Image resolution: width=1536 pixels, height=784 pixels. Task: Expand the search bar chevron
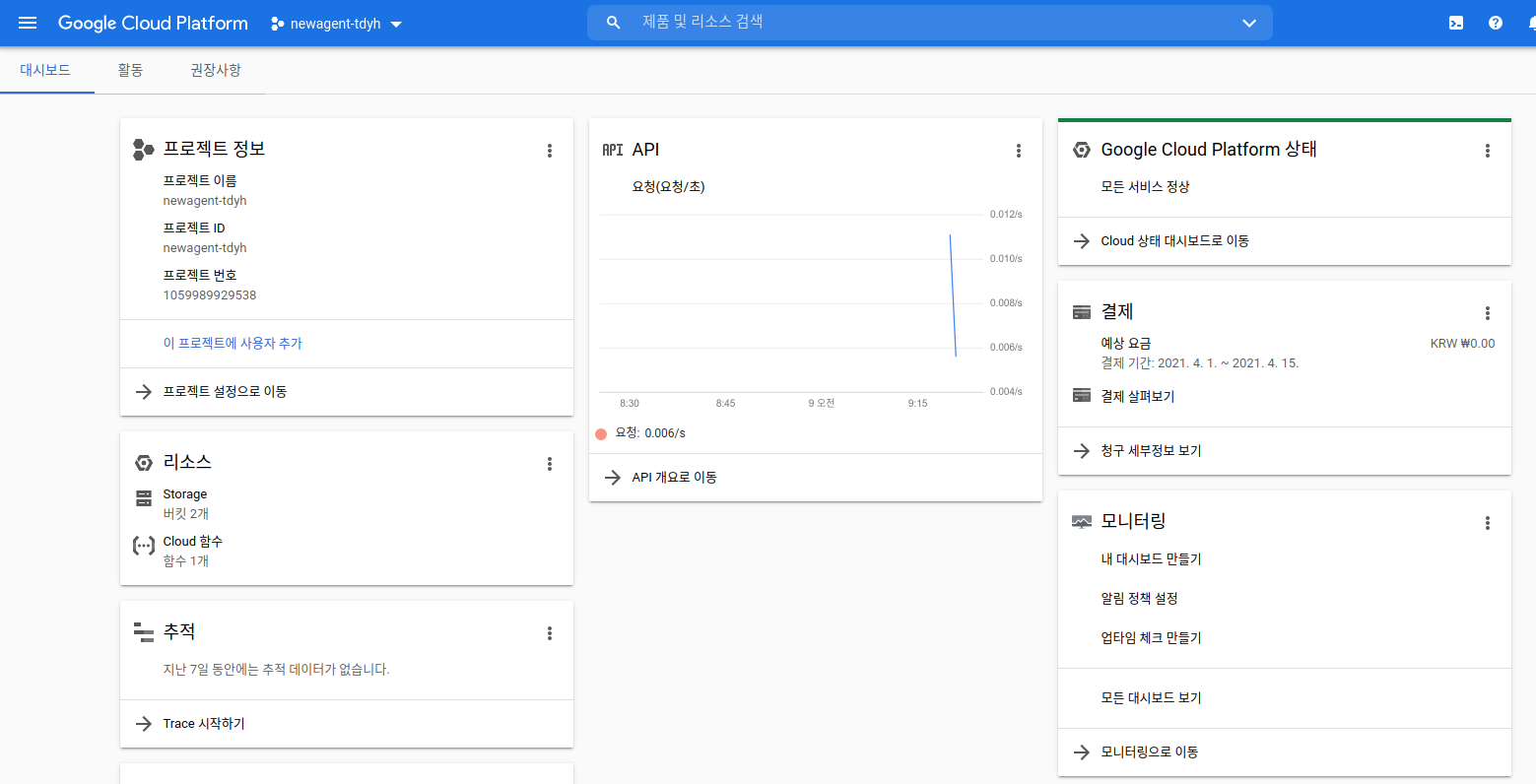click(x=1249, y=23)
